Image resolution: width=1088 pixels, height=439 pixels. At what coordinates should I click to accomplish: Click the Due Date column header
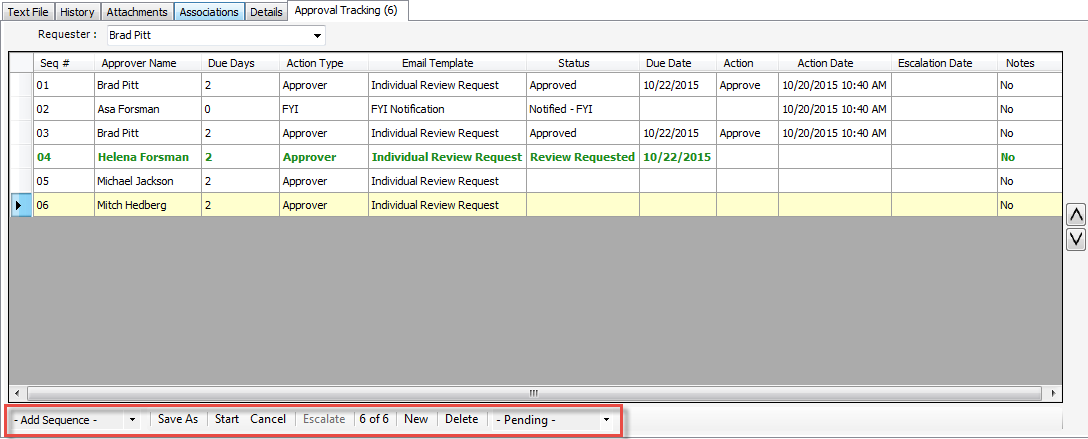tap(678, 63)
